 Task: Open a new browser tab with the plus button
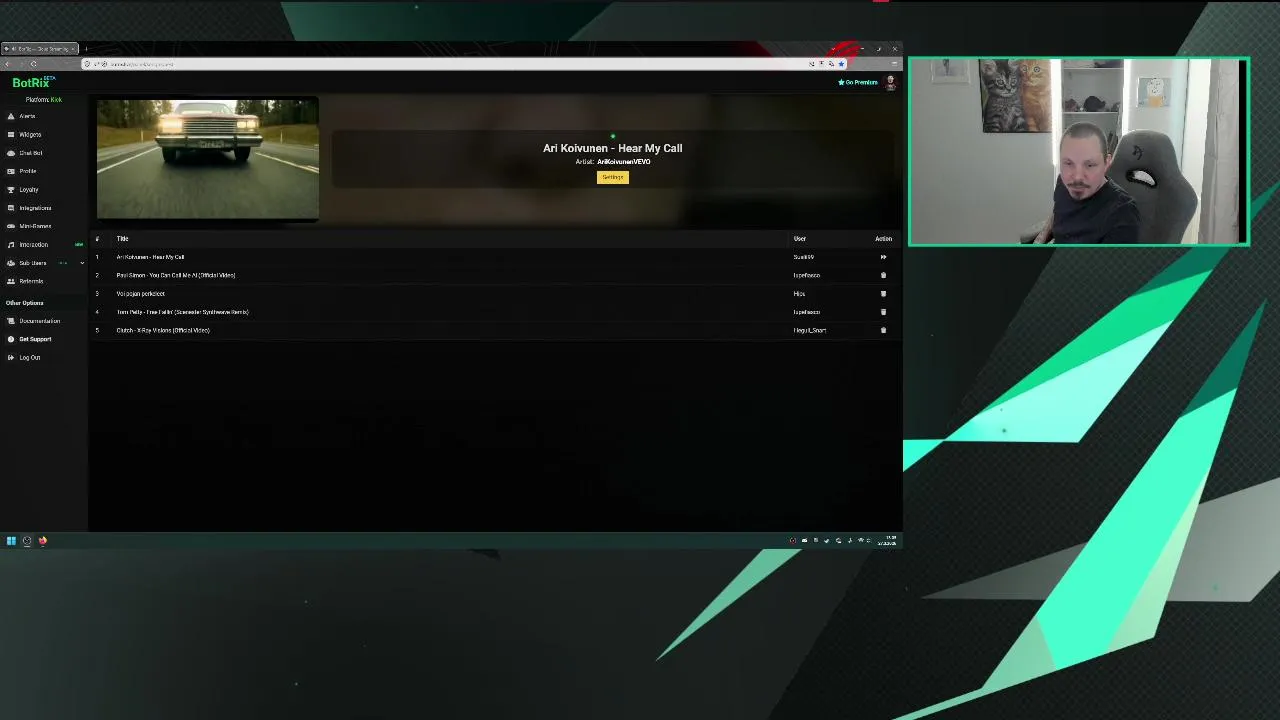pos(86,49)
